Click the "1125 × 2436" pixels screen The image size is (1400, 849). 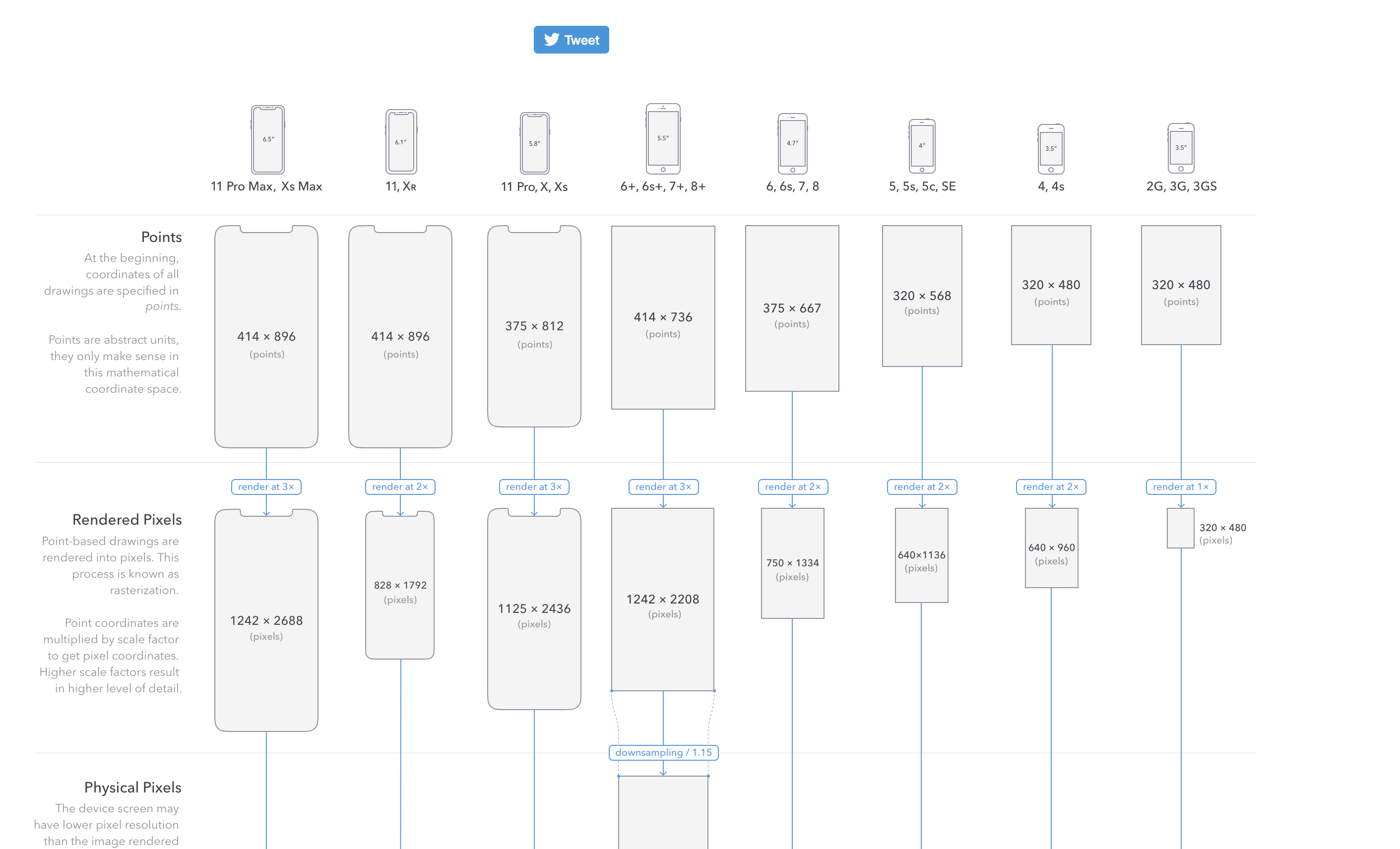tap(534, 609)
